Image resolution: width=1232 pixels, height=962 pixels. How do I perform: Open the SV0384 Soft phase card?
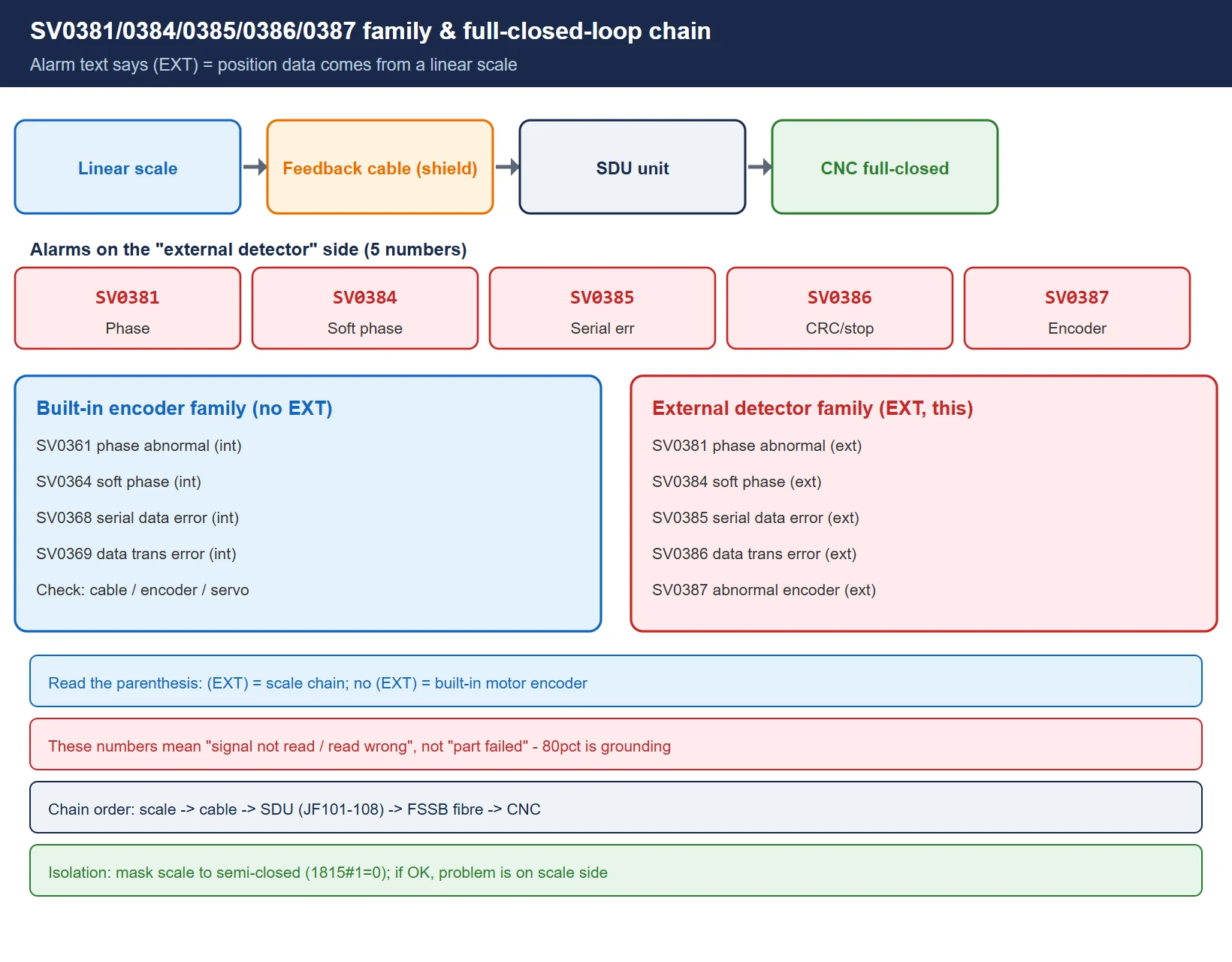coord(365,308)
